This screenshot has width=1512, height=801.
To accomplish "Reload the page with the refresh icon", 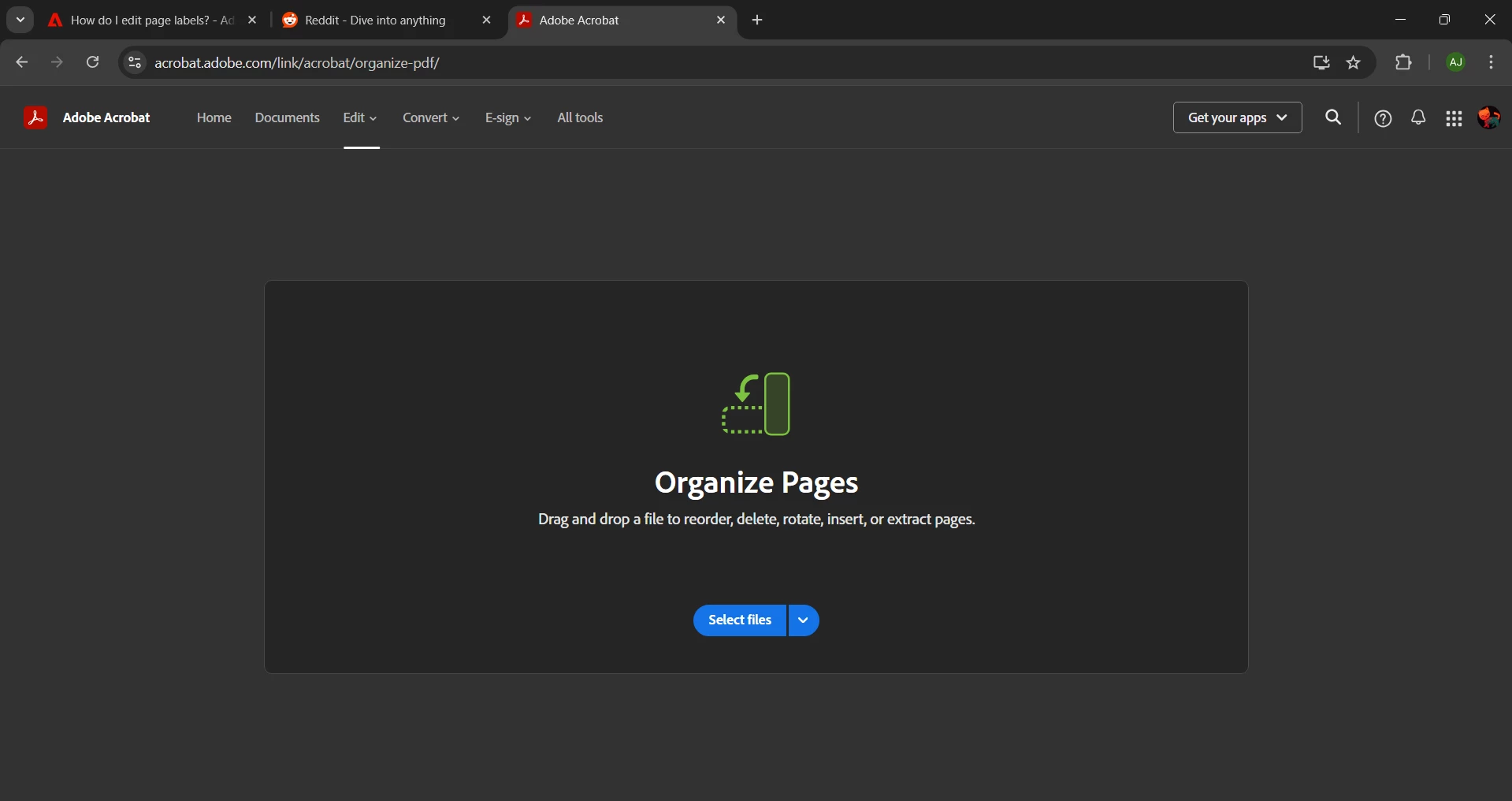I will (92, 62).
